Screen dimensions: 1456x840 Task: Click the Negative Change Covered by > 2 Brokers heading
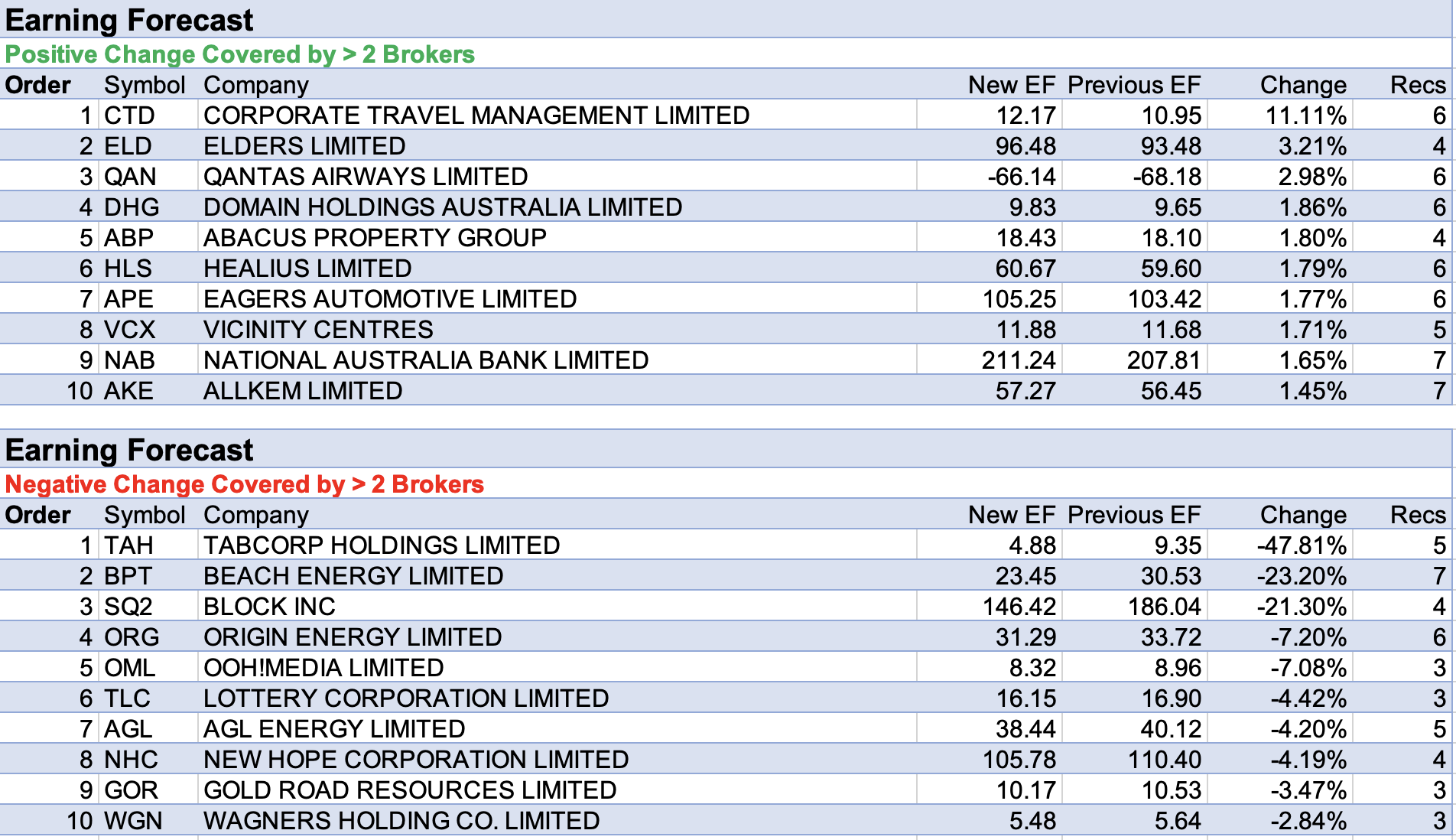click(x=245, y=484)
